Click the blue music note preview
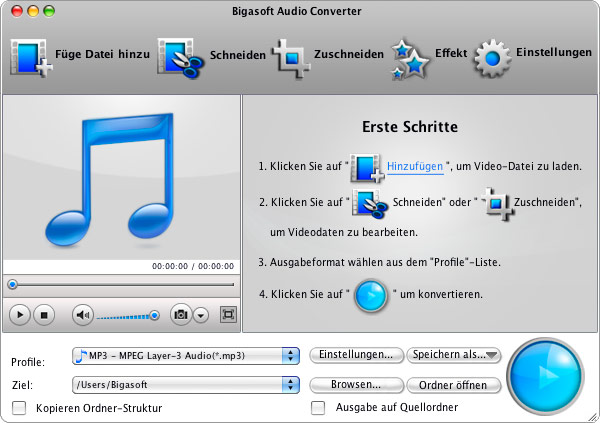The width and height of the screenshot is (600, 423). 111,179
